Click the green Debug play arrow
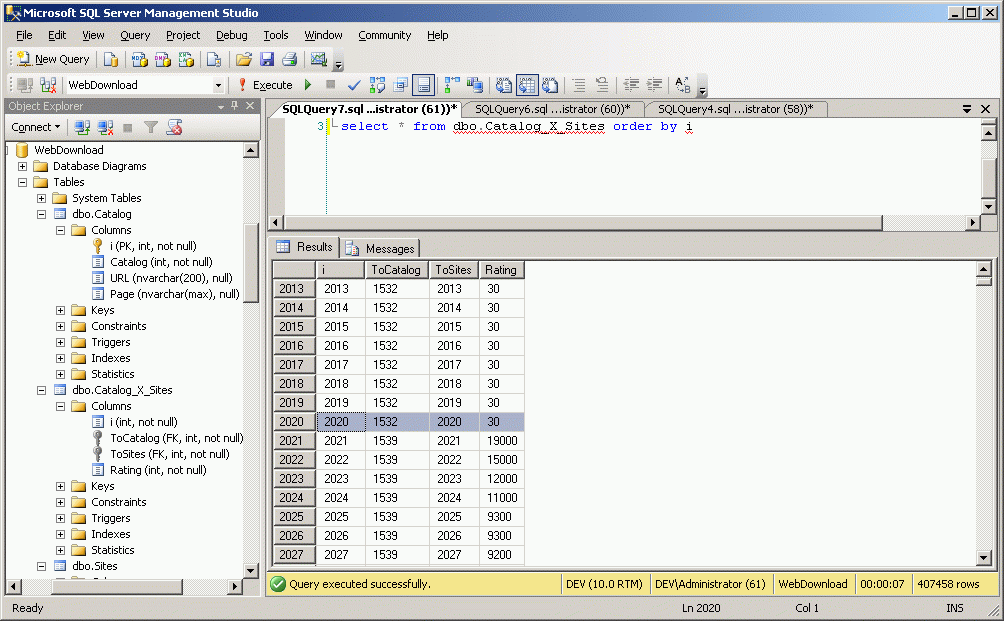Viewport: 1004px width, 621px height. pyautogui.click(x=308, y=85)
